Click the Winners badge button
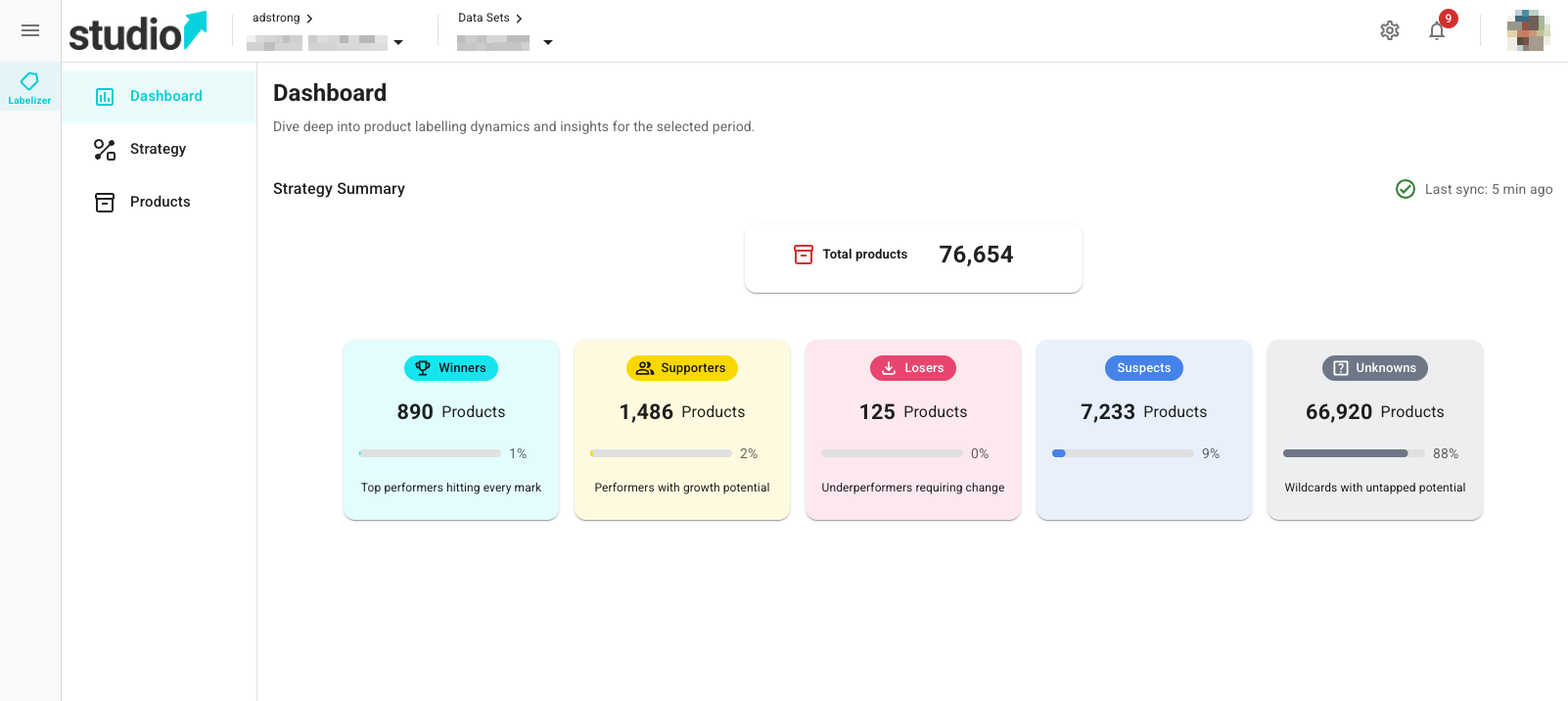 click(x=451, y=368)
